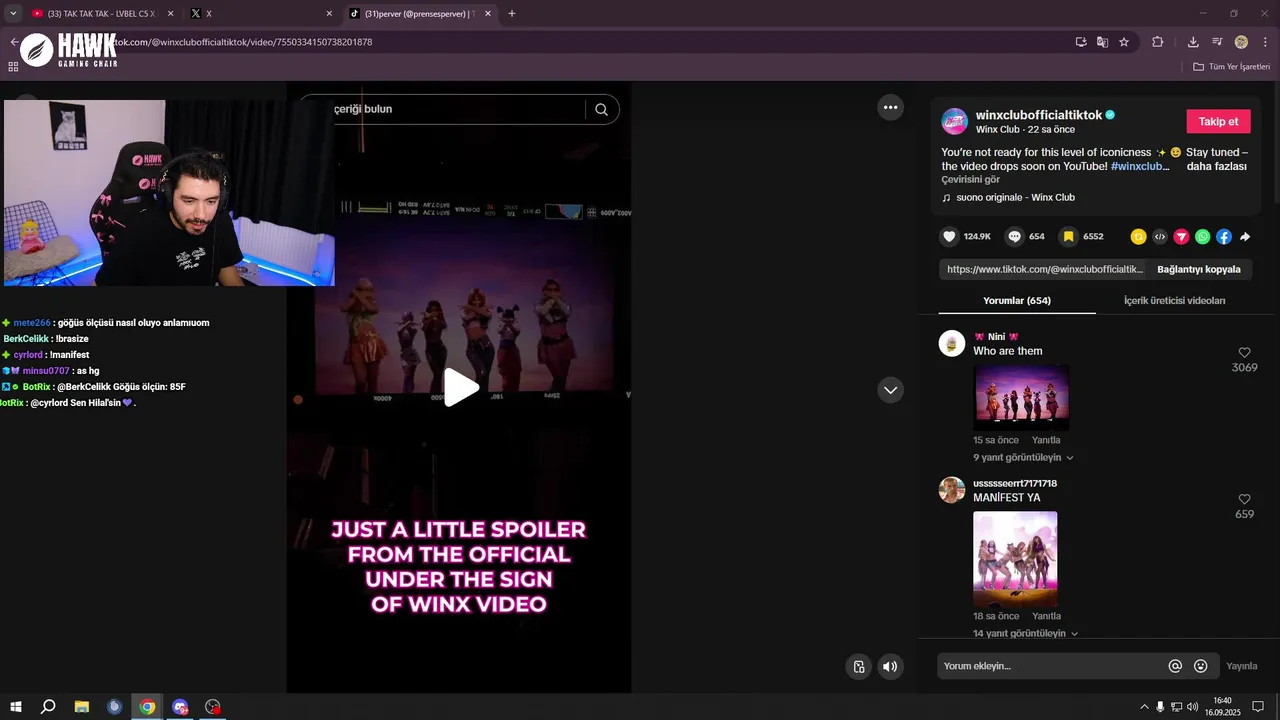Open the comments speech bubble icon
Image resolution: width=1280 pixels, height=720 pixels.
pyautogui.click(x=1015, y=237)
